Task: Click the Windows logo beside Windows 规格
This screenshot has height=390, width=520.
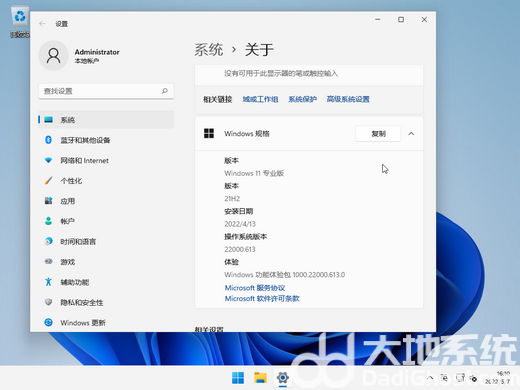Action: [x=209, y=133]
